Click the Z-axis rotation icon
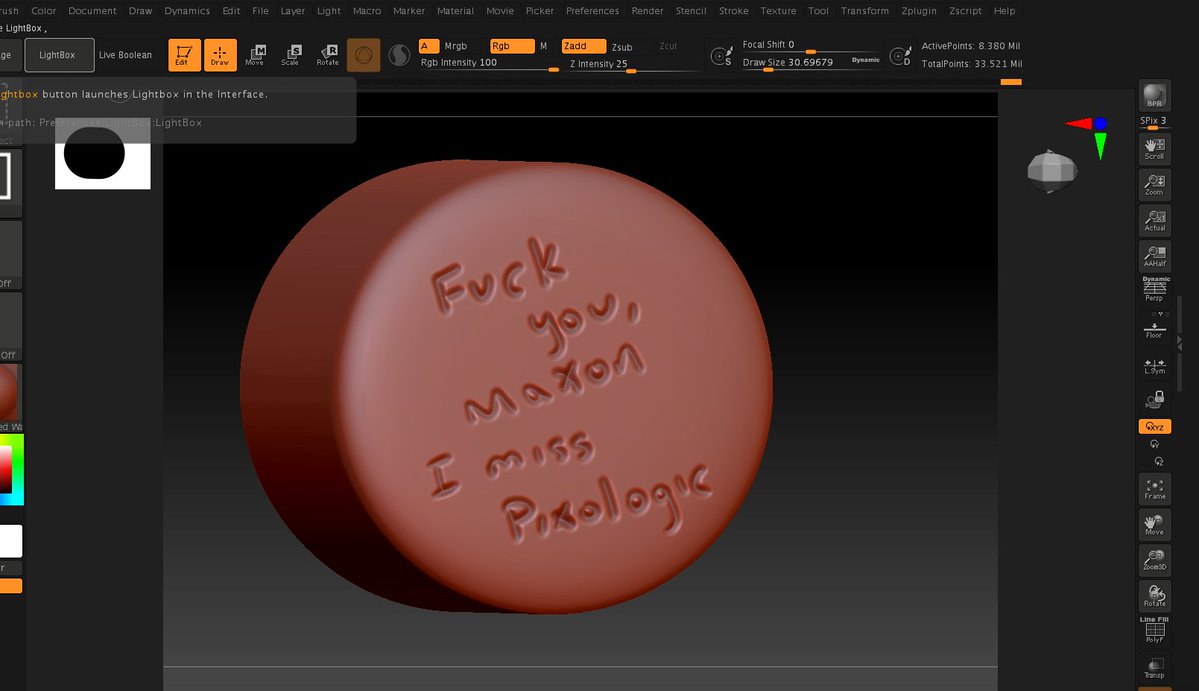The image size is (1199, 691). (1158, 462)
